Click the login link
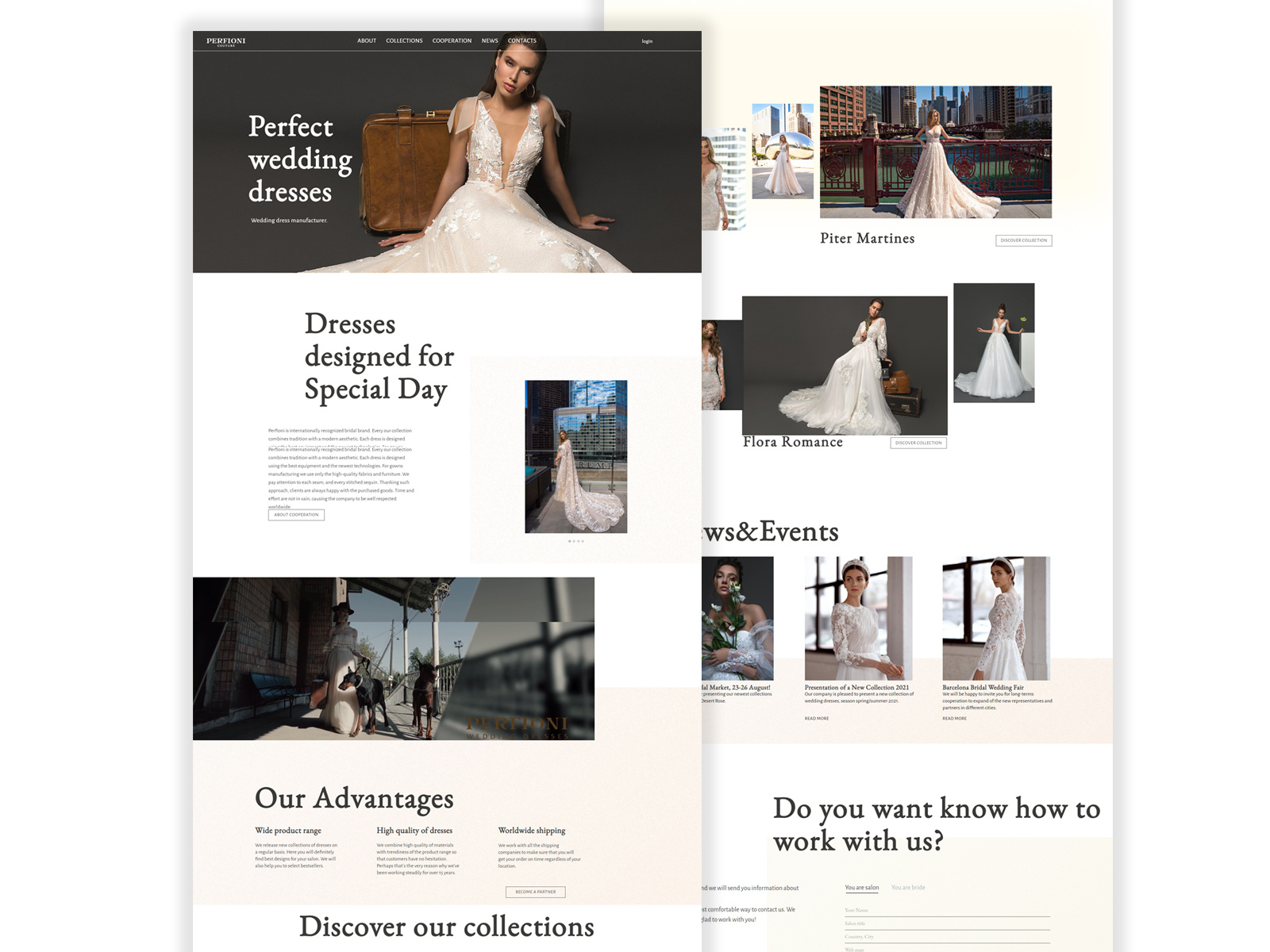Screen dimensions: 1270x952 click(647, 41)
